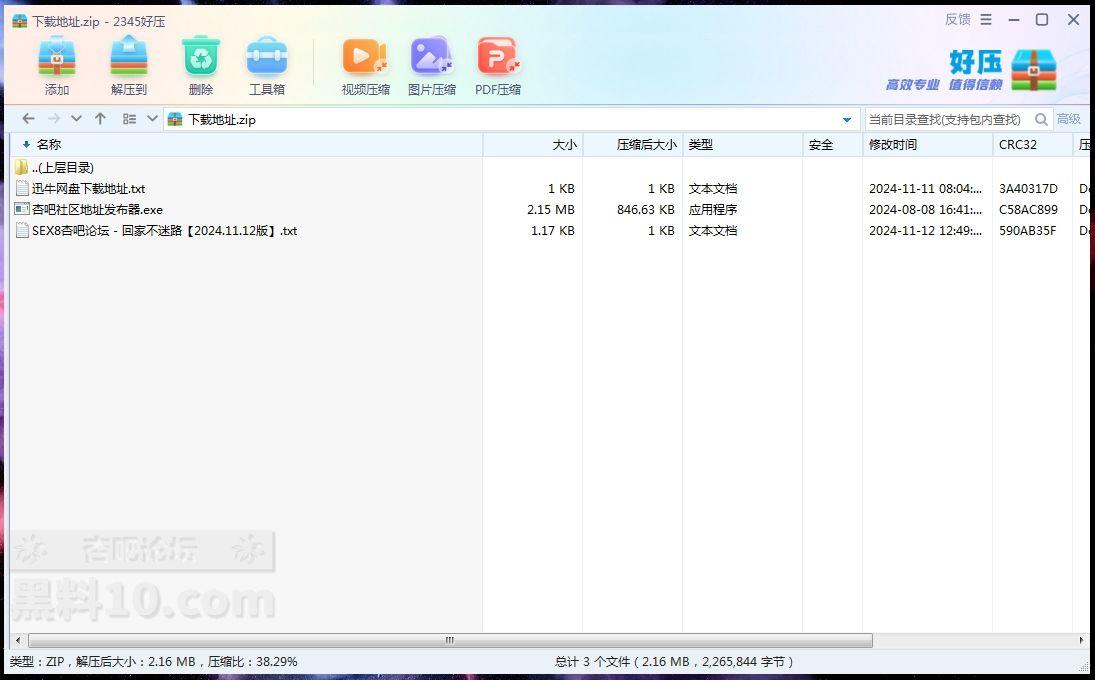Click the 846.63 KB compressed size cell
Viewport: 1095px width, 680px height.
[x=646, y=209]
